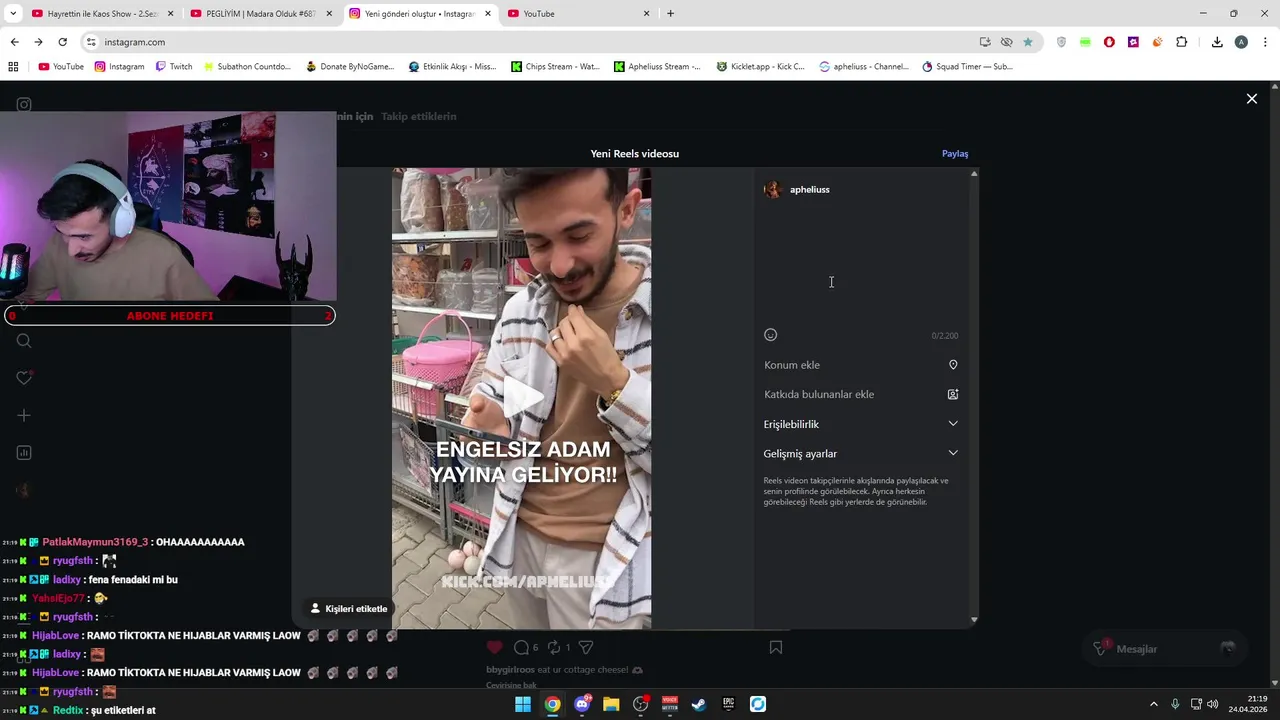Click the emoji picker icon in caption area
This screenshot has width=1280, height=720.
pos(770,335)
